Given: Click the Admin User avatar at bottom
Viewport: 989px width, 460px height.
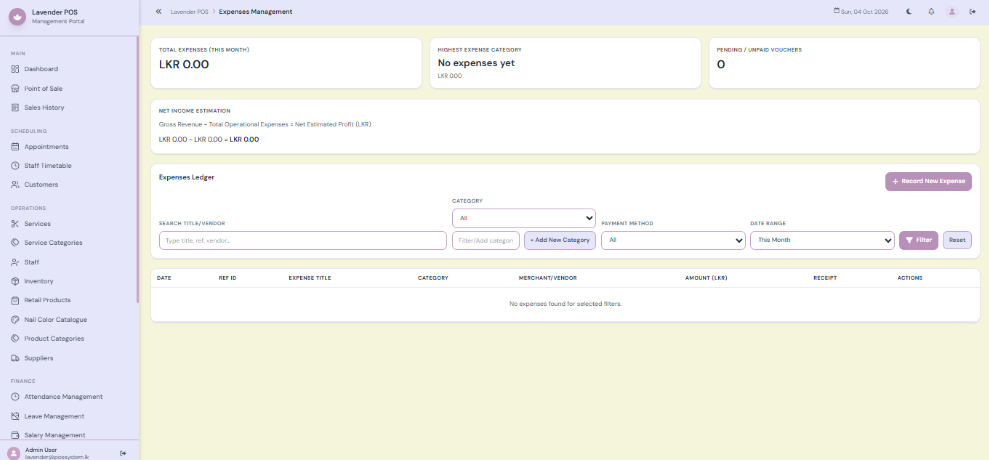Looking at the screenshot, I should [x=13, y=453].
